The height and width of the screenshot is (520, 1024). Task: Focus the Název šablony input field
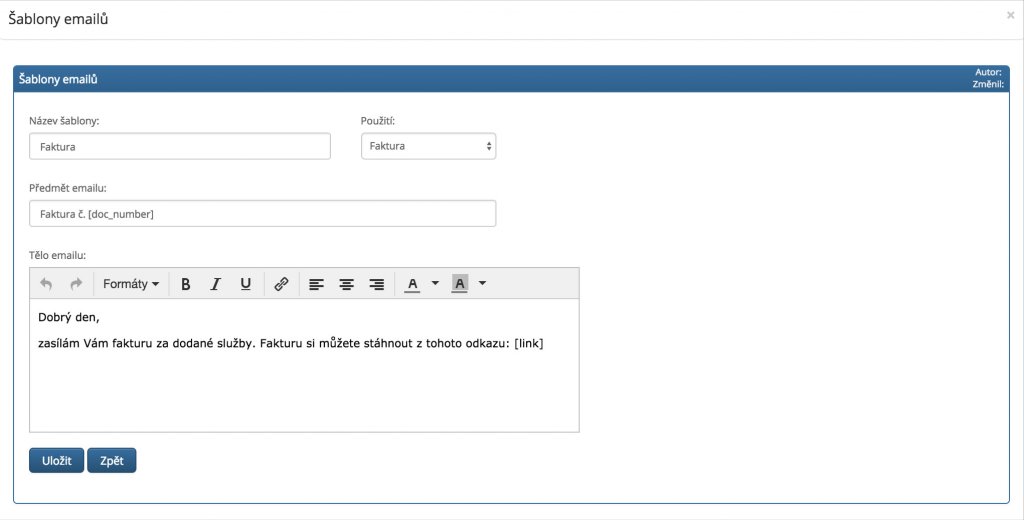tap(180, 146)
